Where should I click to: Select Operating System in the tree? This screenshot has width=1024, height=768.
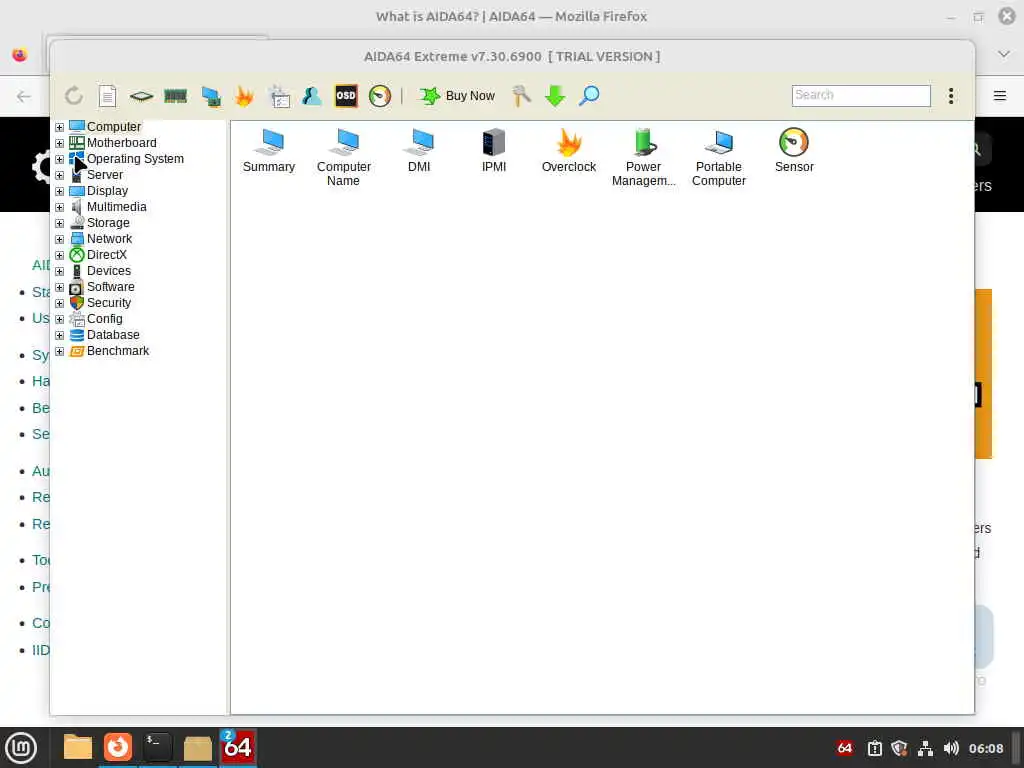(135, 159)
